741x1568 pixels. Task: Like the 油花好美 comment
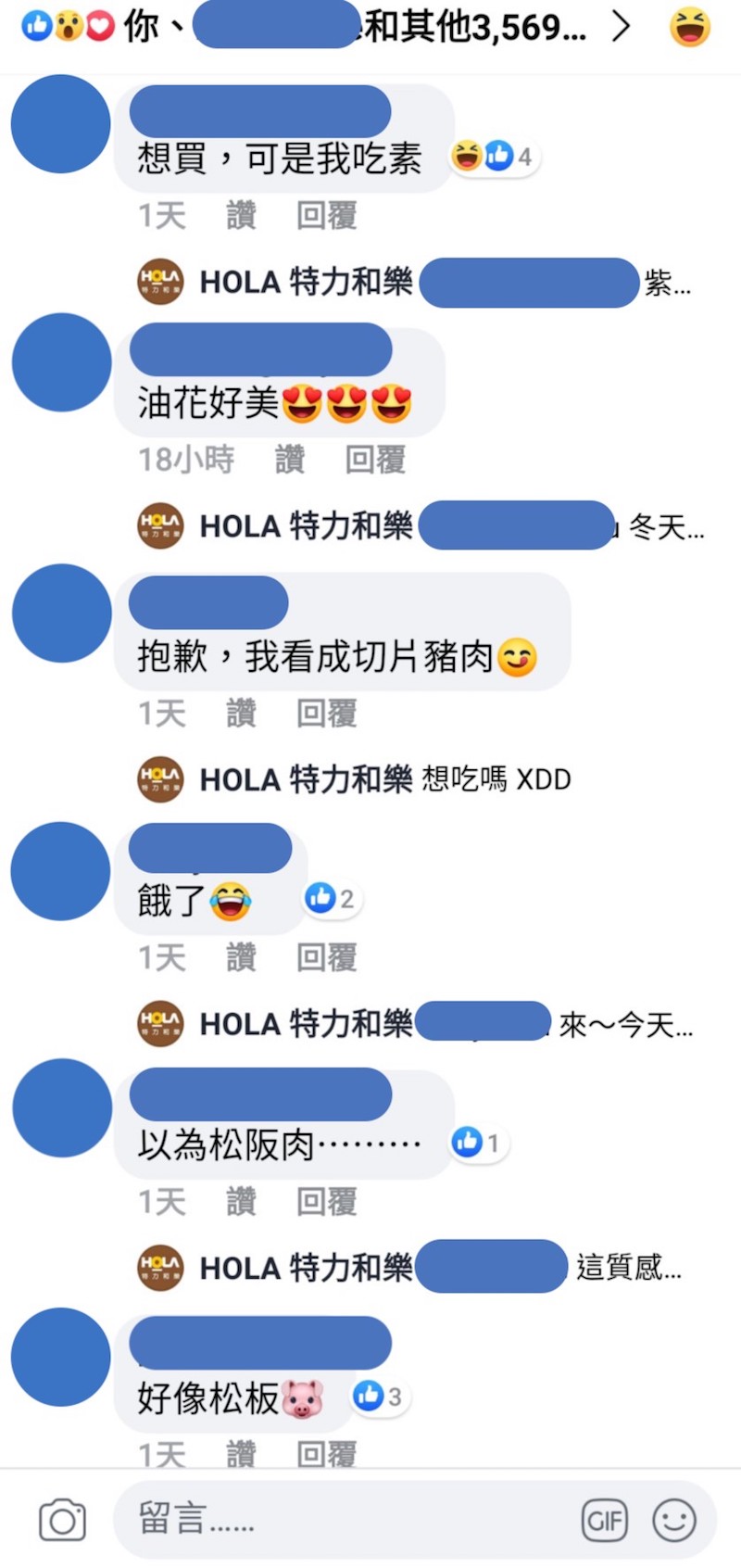tap(290, 459)
